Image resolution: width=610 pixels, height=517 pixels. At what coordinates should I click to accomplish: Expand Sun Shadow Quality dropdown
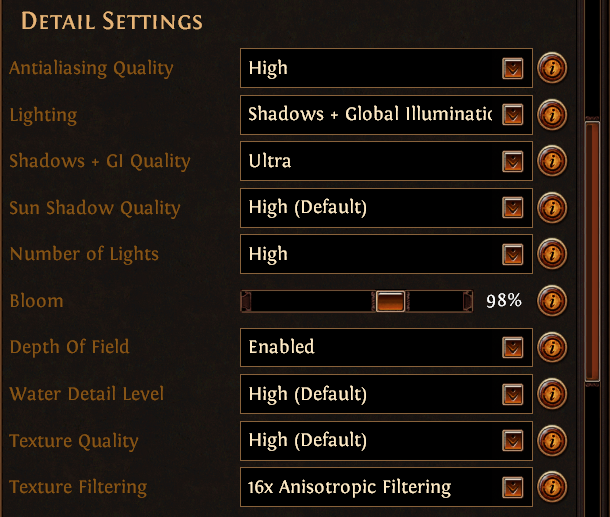pos(386,208)
